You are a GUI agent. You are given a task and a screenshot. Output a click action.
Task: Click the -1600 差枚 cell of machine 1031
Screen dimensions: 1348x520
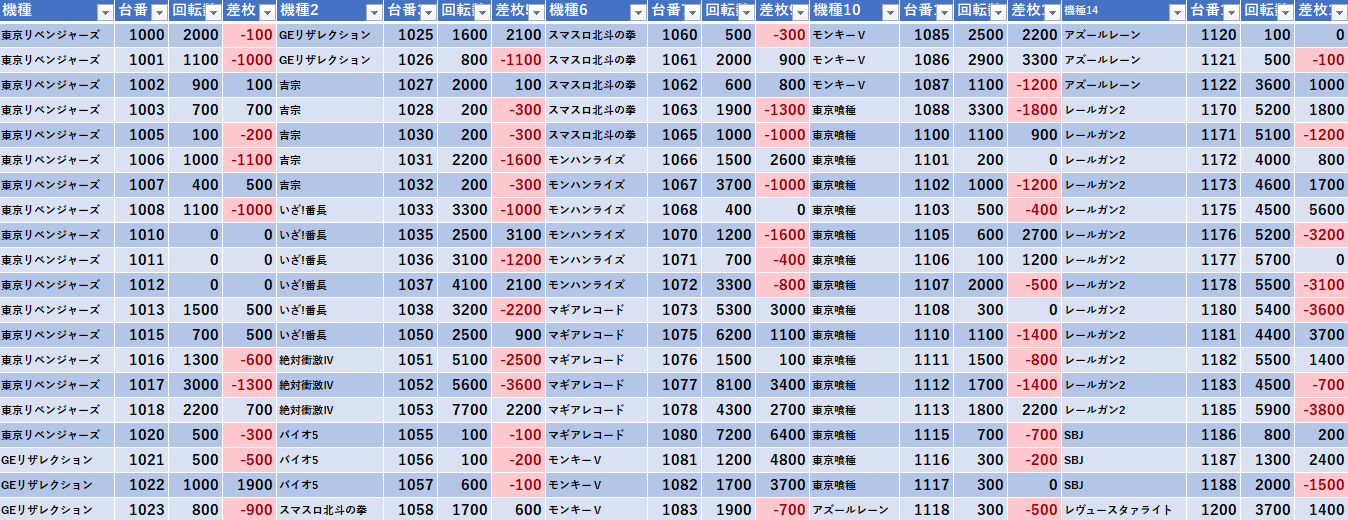(x=518, y=160)
